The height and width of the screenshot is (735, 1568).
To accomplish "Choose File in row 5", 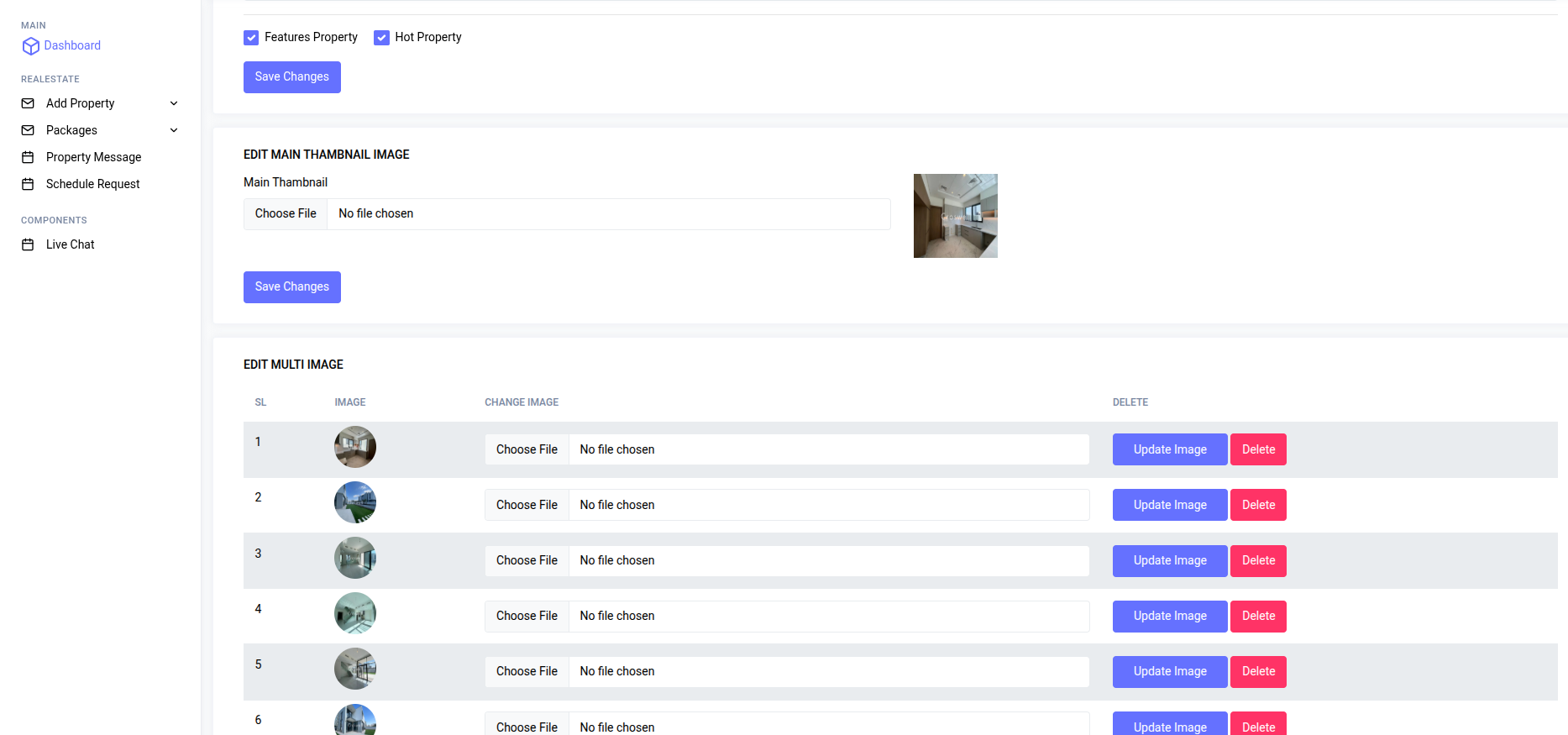I will (527, 671).
